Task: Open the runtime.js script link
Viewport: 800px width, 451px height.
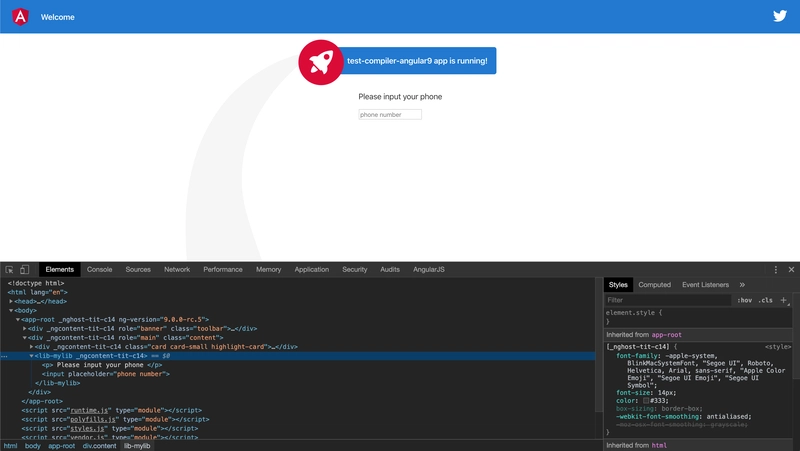Action: click(x=89, y=410)
